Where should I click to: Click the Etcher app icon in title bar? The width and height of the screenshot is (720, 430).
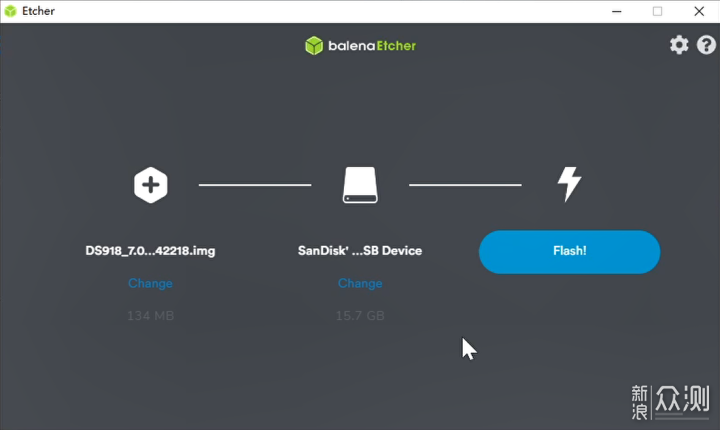(10, 11)
